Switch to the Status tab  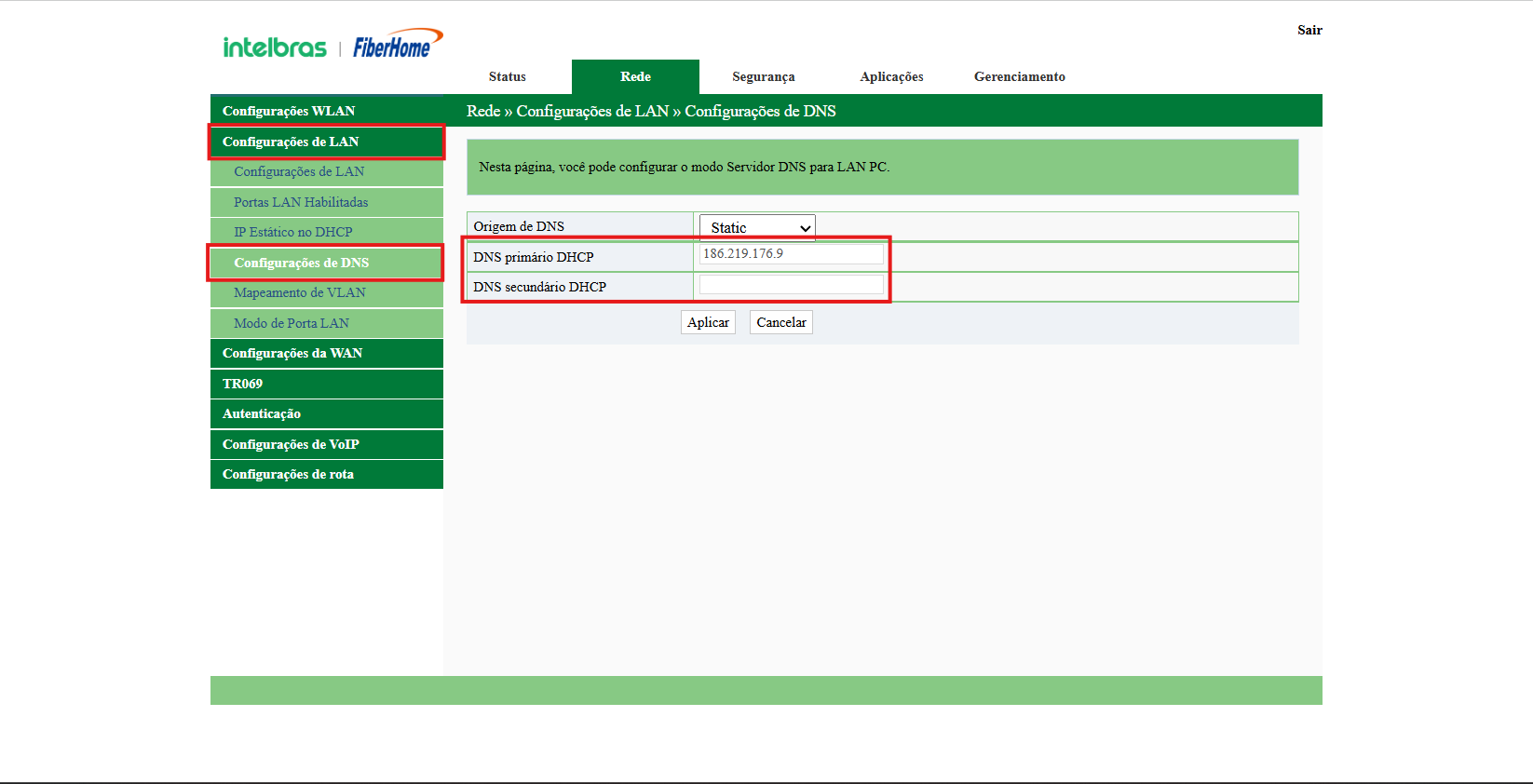507,76
